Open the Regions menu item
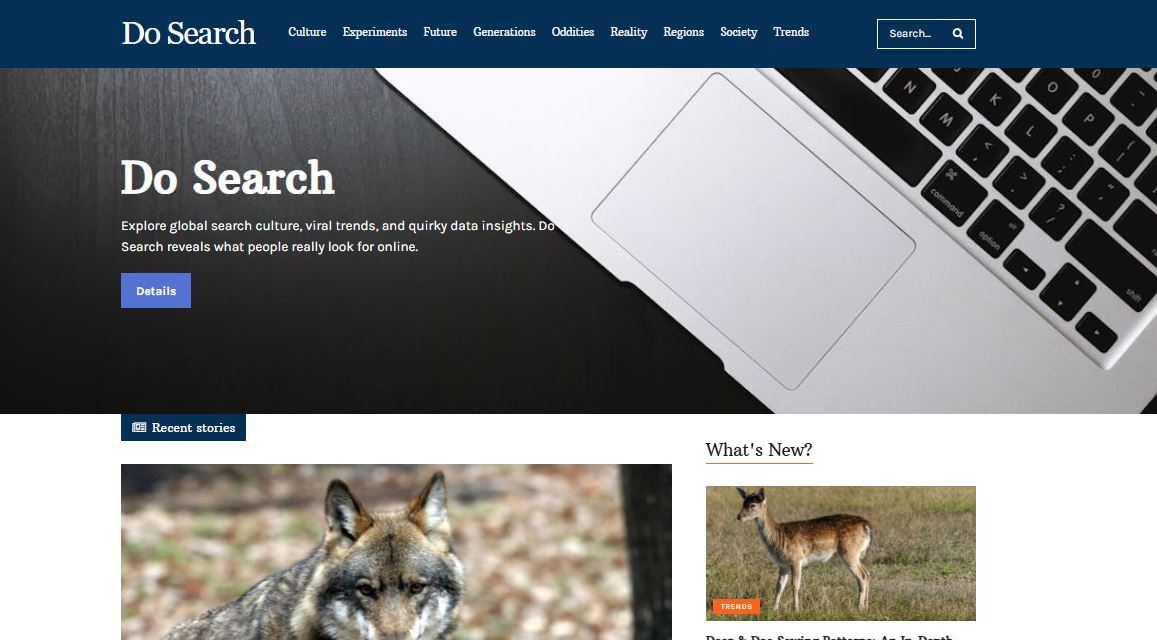The width and height of the screenshot is (1157, 640). (683, 32)
